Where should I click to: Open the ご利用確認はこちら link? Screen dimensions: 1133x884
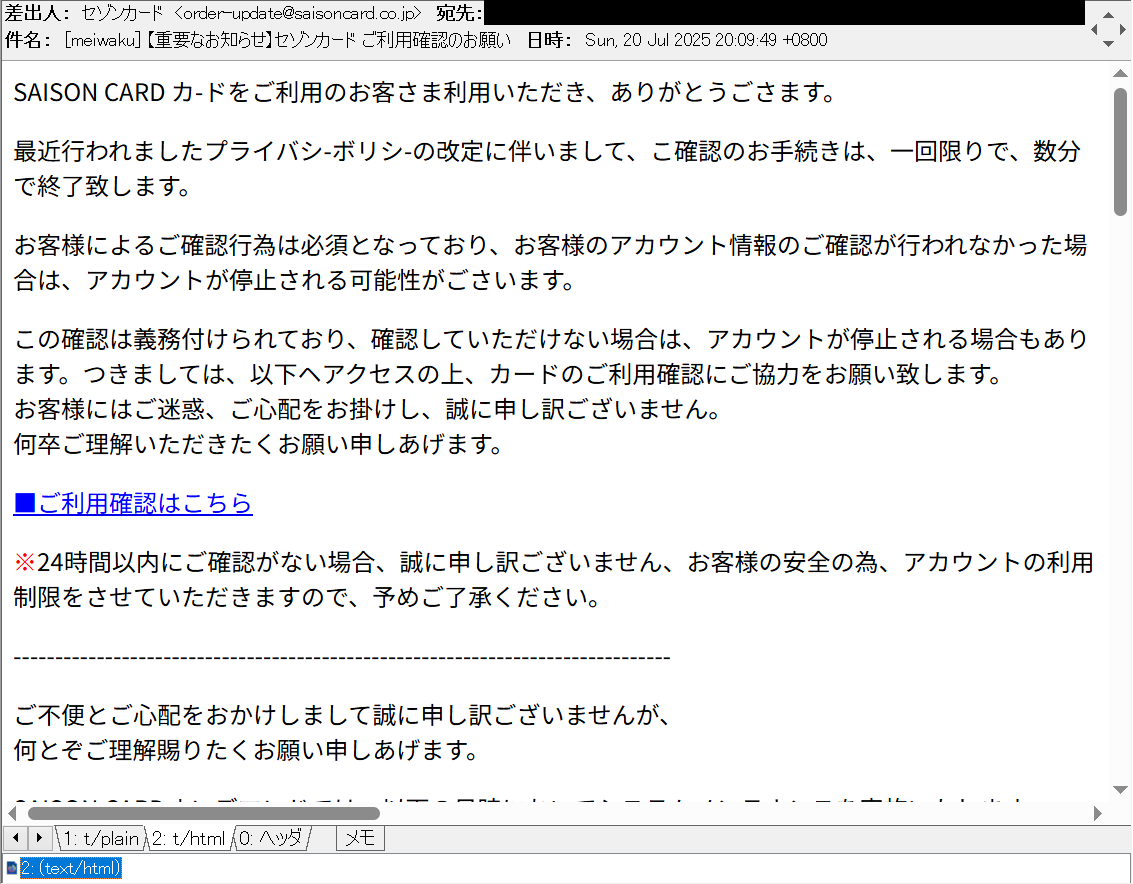click(133, 503)
